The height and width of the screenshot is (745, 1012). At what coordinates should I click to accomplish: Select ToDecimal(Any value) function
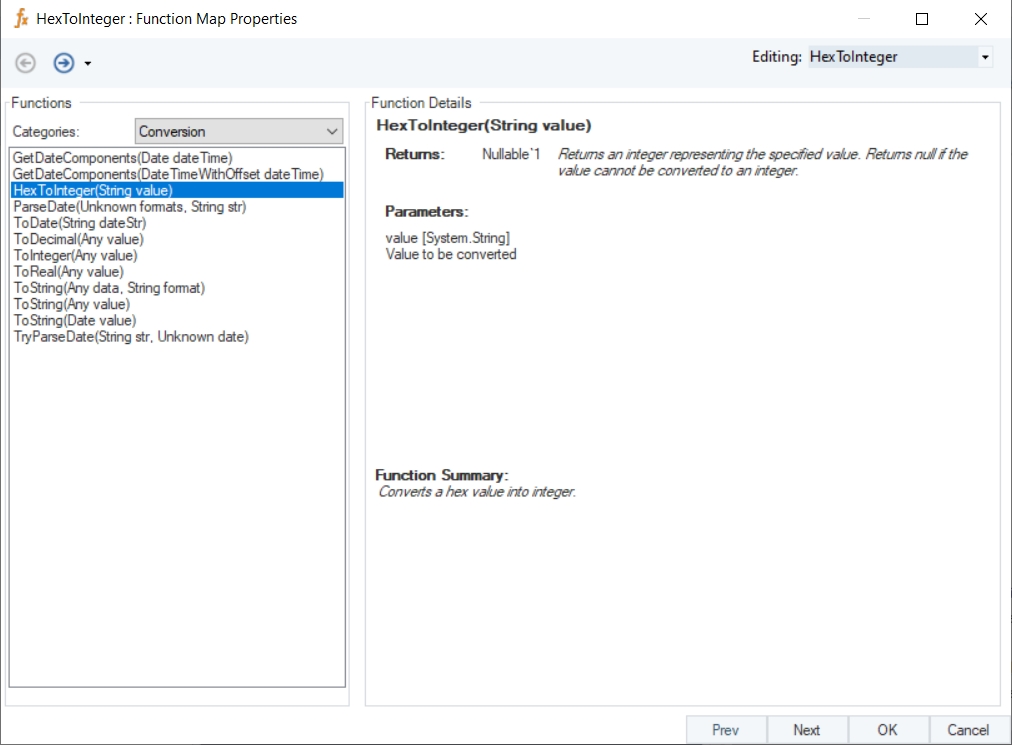click(78, 239)
